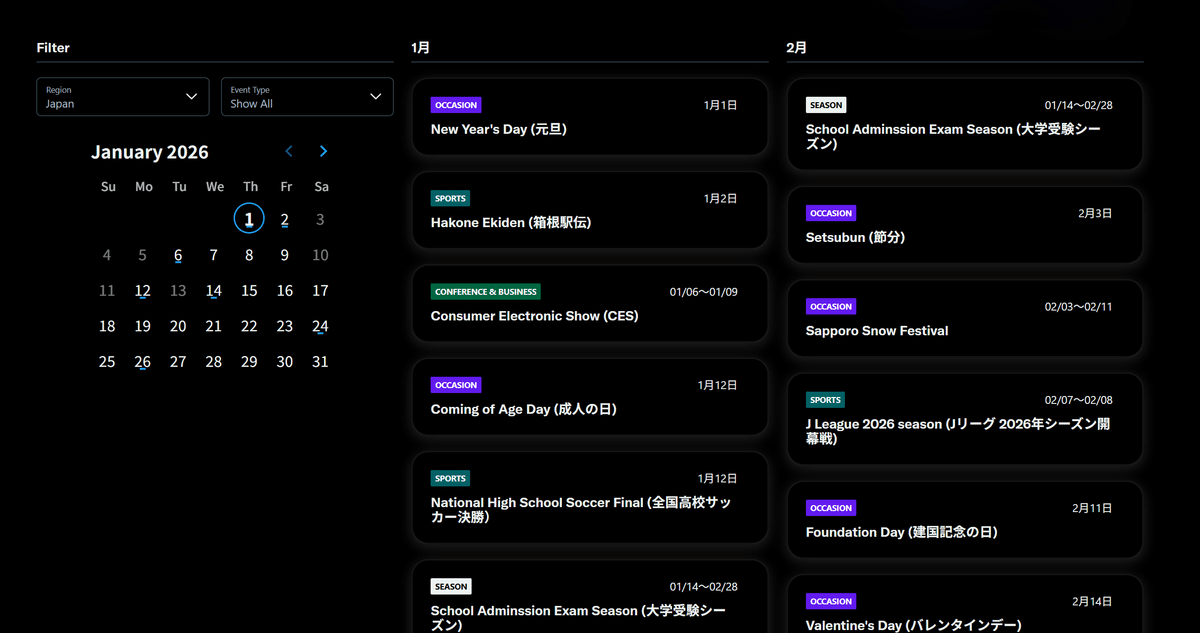
Task: Choose January 18 on the calendar
Action: coord(107,326)
